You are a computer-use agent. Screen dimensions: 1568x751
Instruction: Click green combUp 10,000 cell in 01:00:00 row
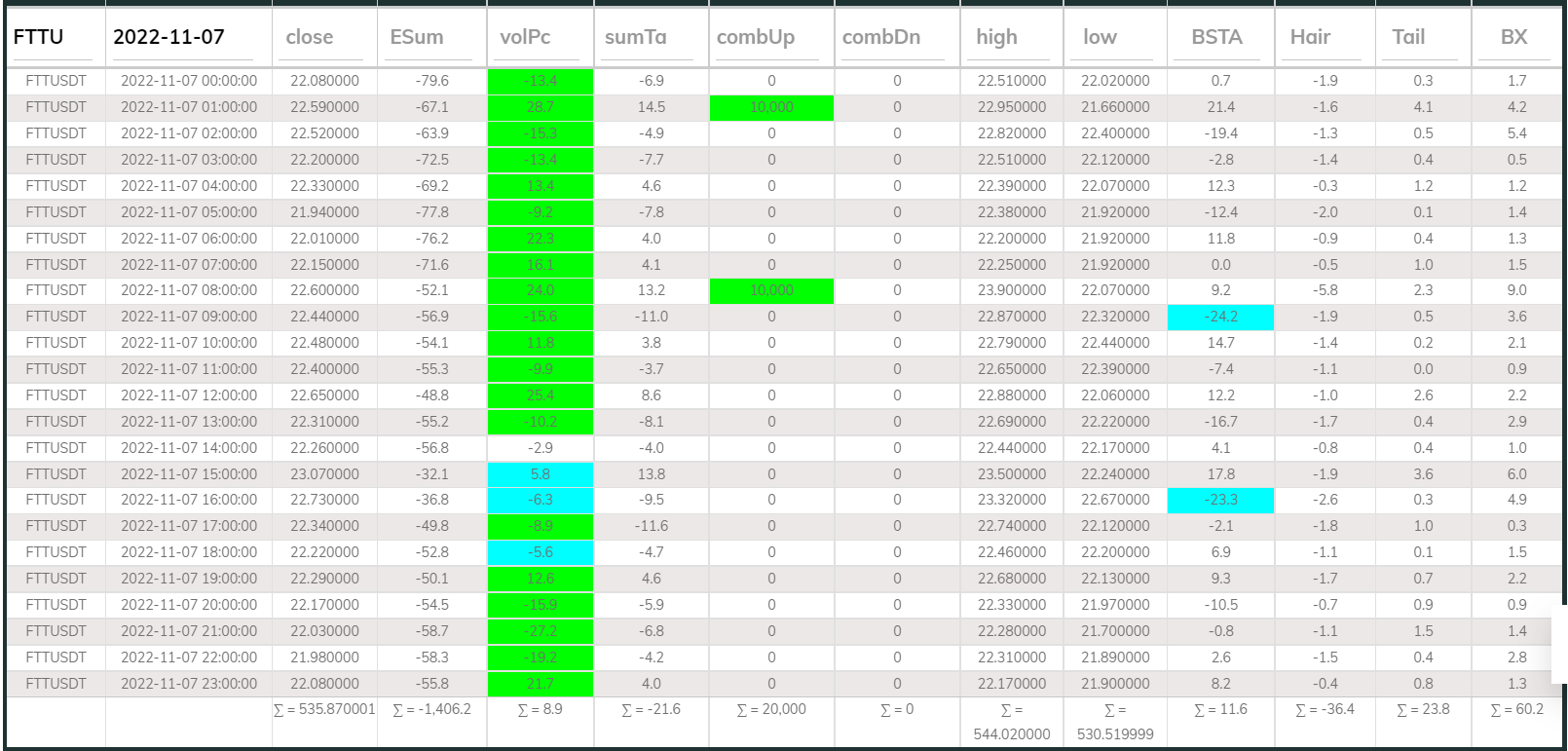[x=771, y=107]
